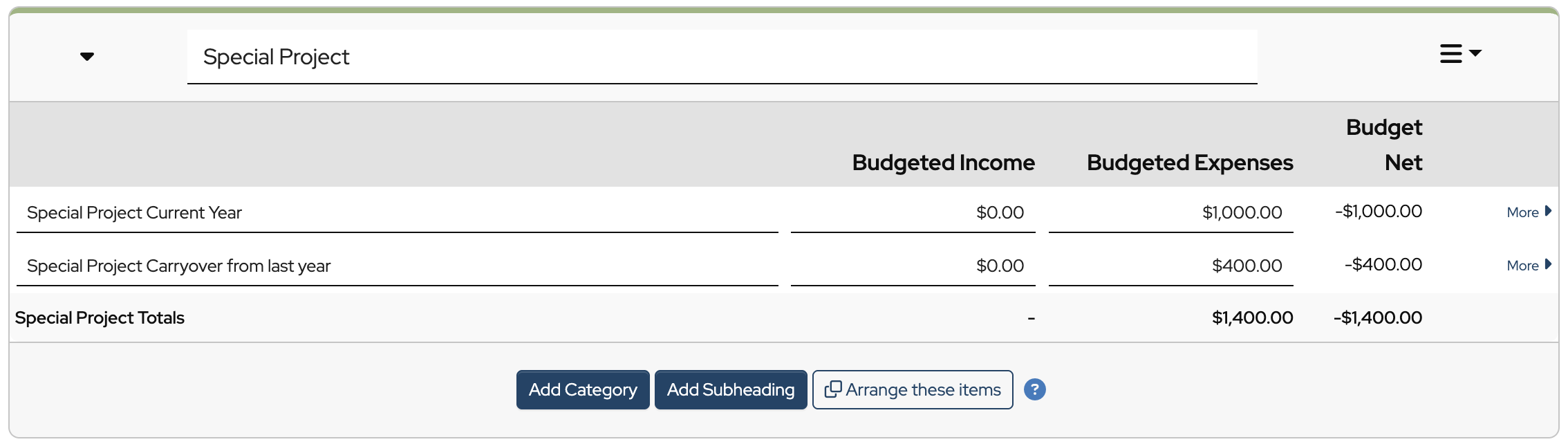Expand More for Current Year row

[1528, 212]
